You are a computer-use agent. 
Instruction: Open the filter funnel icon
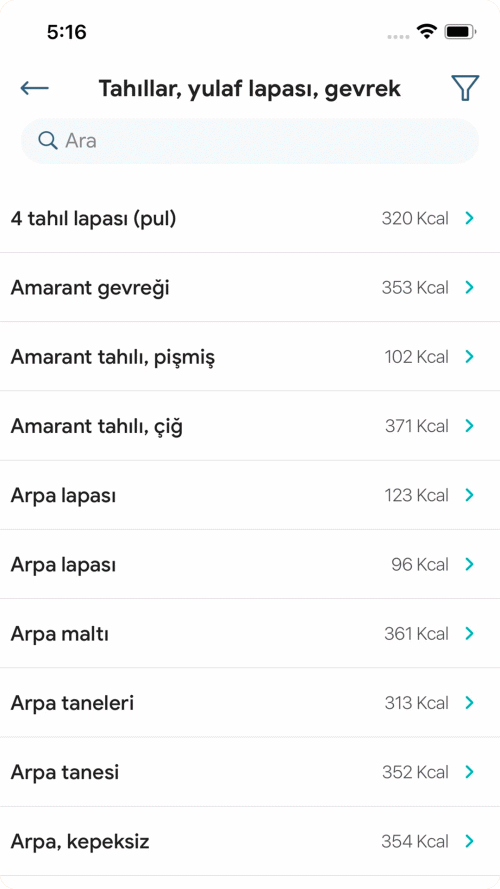(x=465, y=88)
